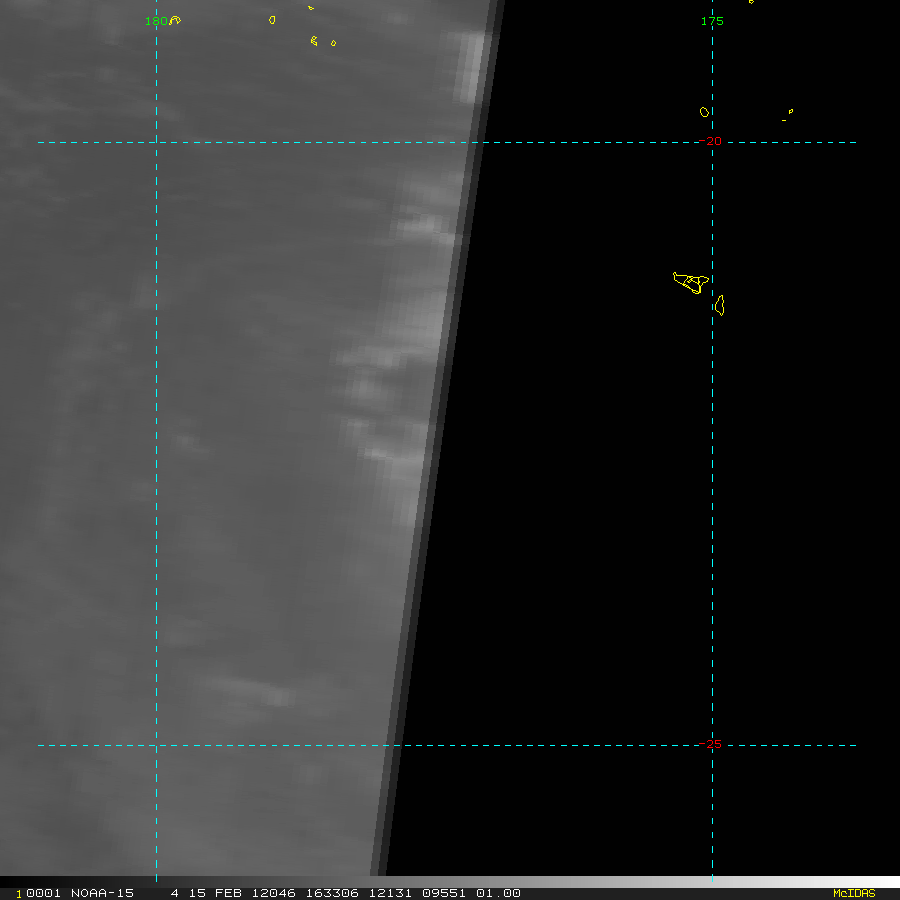Click where 175 line crosses latitude -25
The width and height of the screenshot is (900, 900).
click(x=712, y=745)
